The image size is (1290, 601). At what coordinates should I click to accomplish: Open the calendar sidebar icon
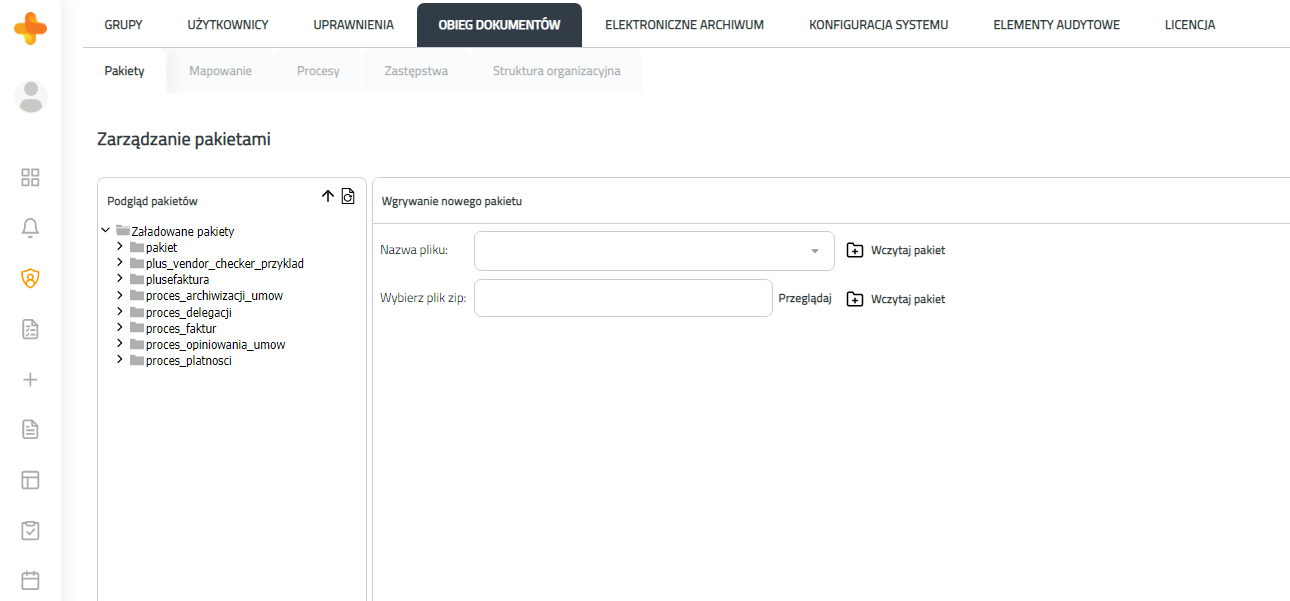[30, 580]
